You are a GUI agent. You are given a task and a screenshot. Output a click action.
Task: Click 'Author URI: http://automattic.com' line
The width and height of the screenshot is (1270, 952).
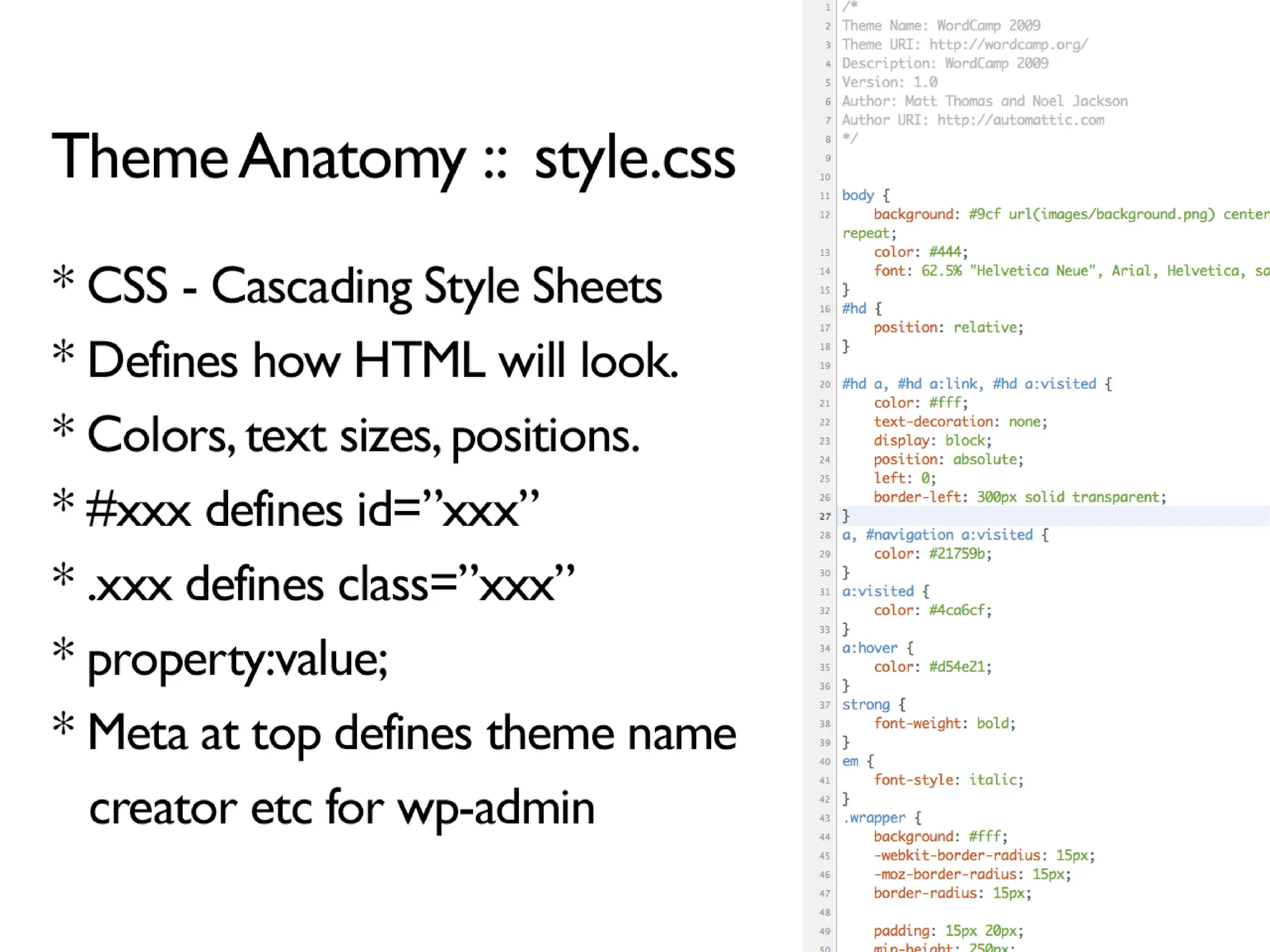tap(972, 120)
